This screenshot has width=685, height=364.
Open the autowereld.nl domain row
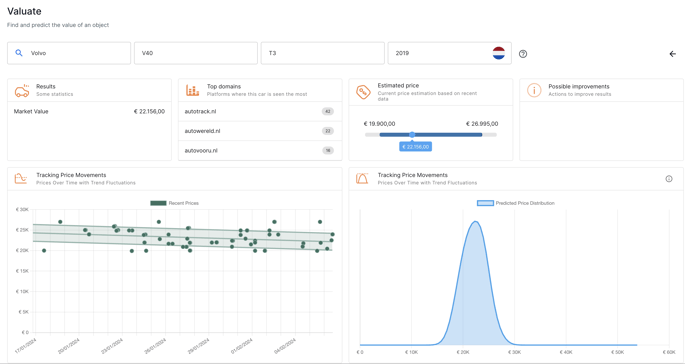(260, 131)
